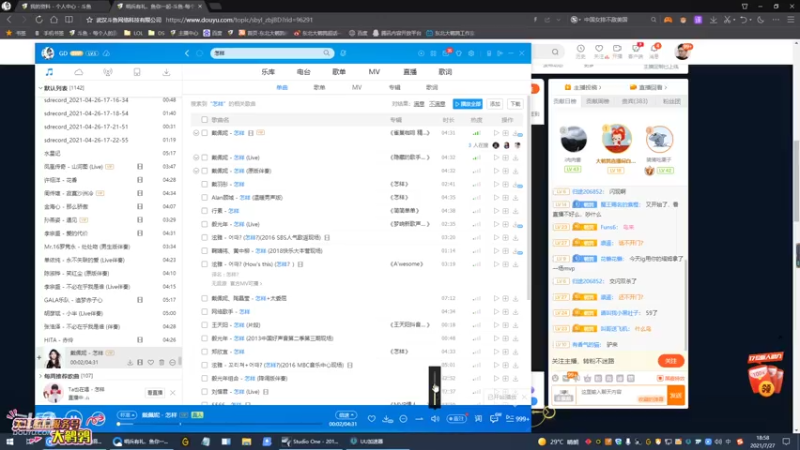Tick the checkbox for Alan's 怎样 row
Screen dimensions: 800x450
tap(205, 197)
